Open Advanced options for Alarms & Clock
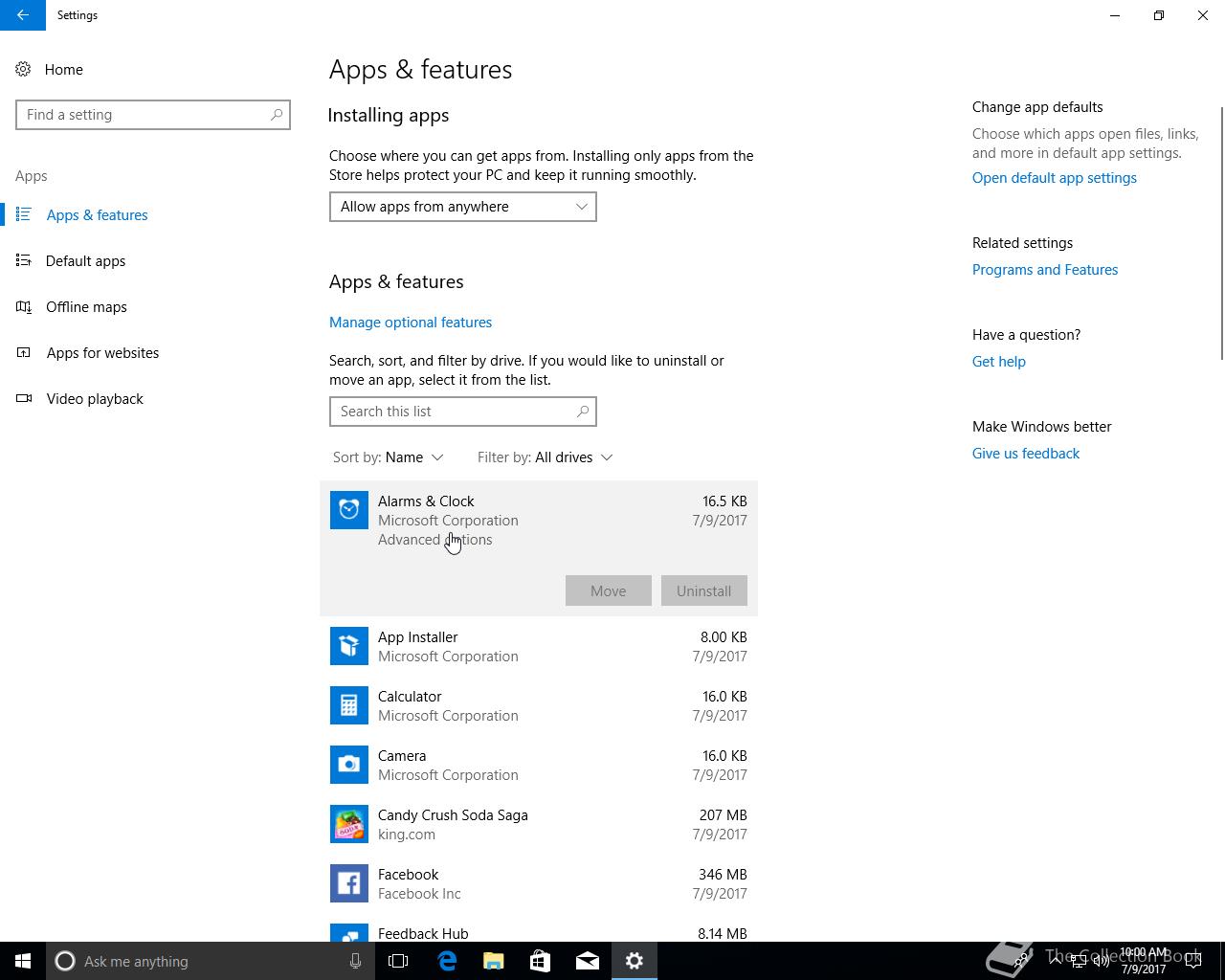This screenshot has width=1225, height=980. 435,540
